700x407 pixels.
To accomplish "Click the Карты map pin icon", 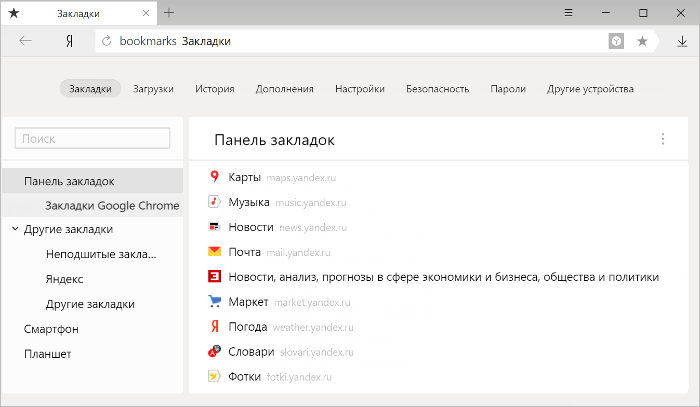I will [214, 177].
